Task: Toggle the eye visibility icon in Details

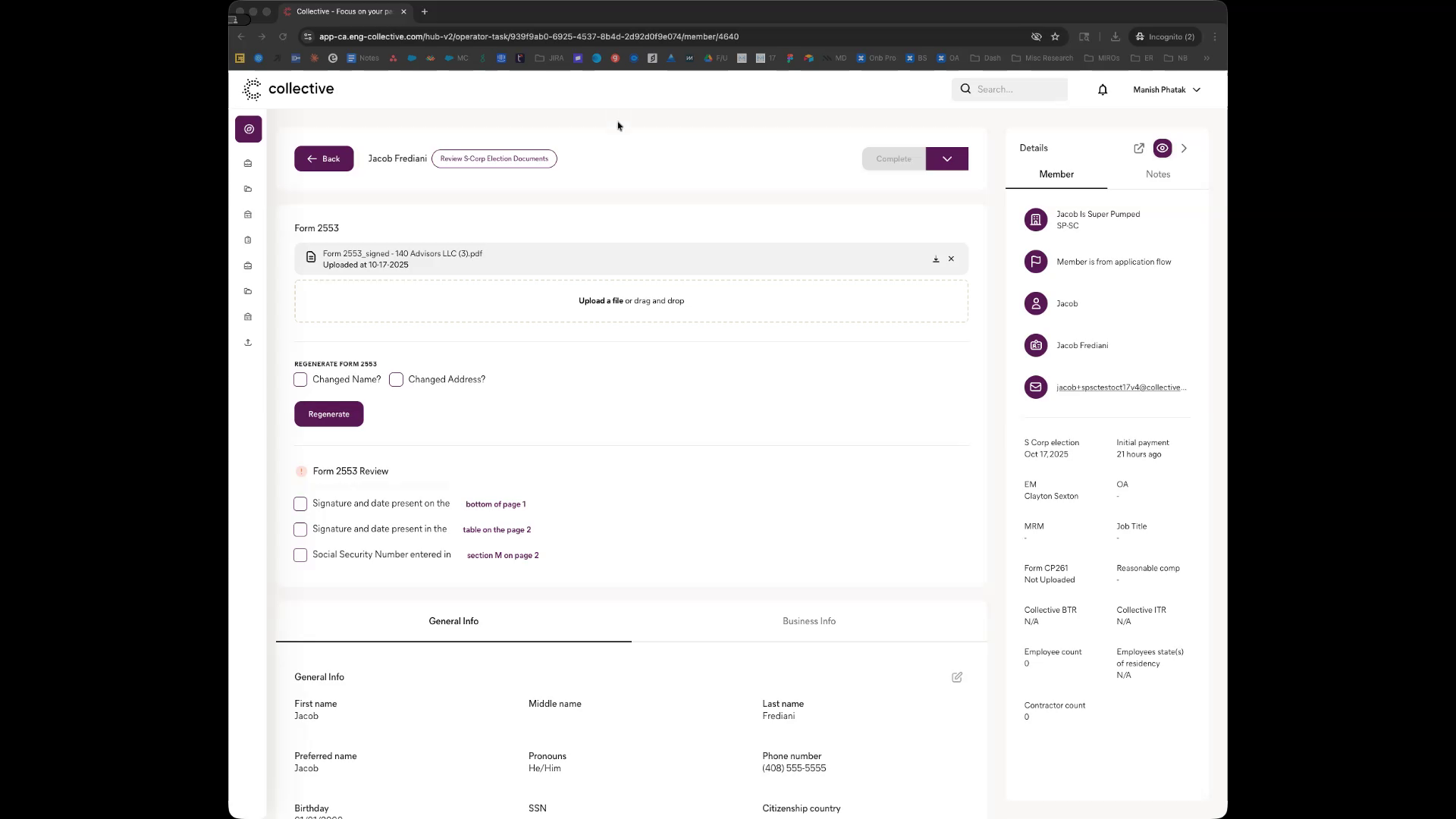Action: coord(1163,149)
